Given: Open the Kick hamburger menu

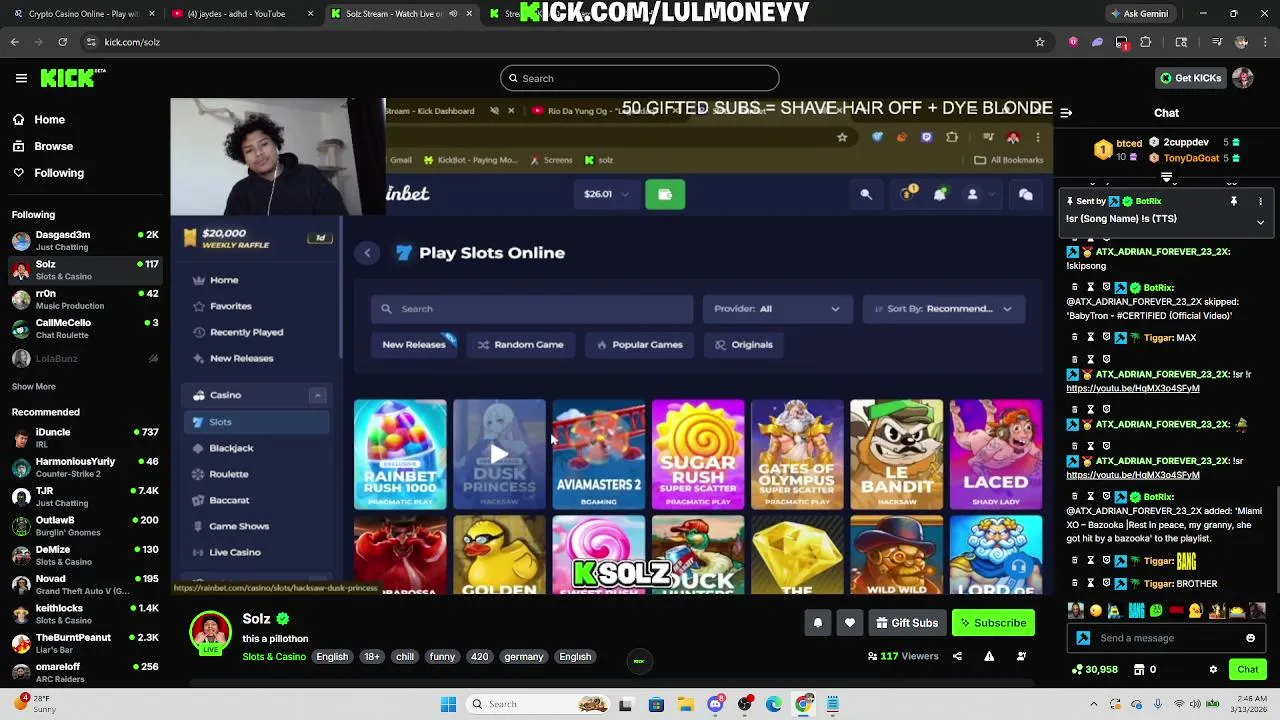Looking at the screenshot, I should (21, 78).
